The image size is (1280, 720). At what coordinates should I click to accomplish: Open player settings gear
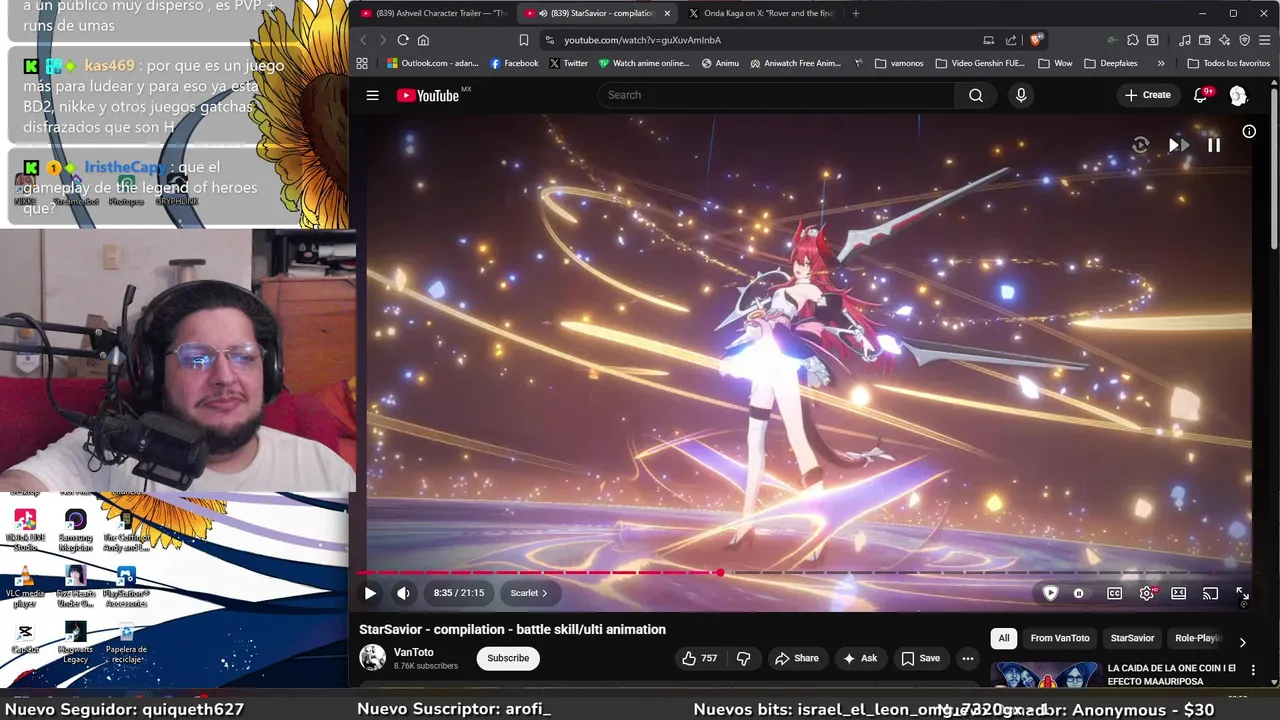(x=1147, y=593)
